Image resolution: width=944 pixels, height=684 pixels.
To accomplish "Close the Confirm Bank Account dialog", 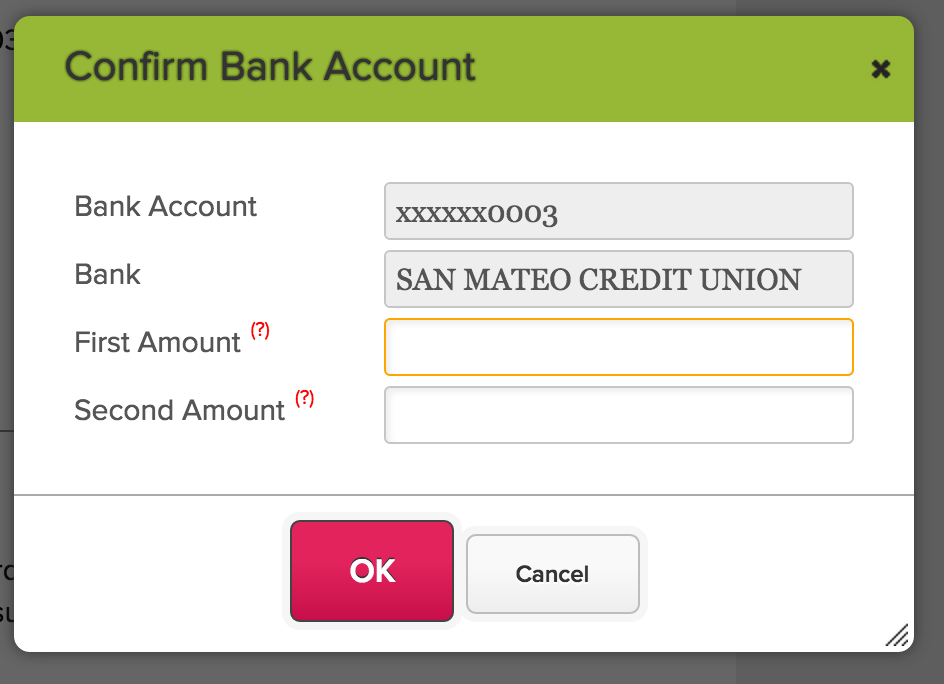I will (x=880, y=69).
